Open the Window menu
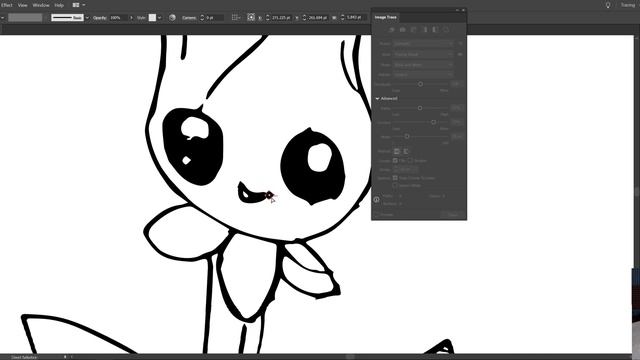Image resolution: width=640 pixels, height=360 pixels. [x=40, y=5]
